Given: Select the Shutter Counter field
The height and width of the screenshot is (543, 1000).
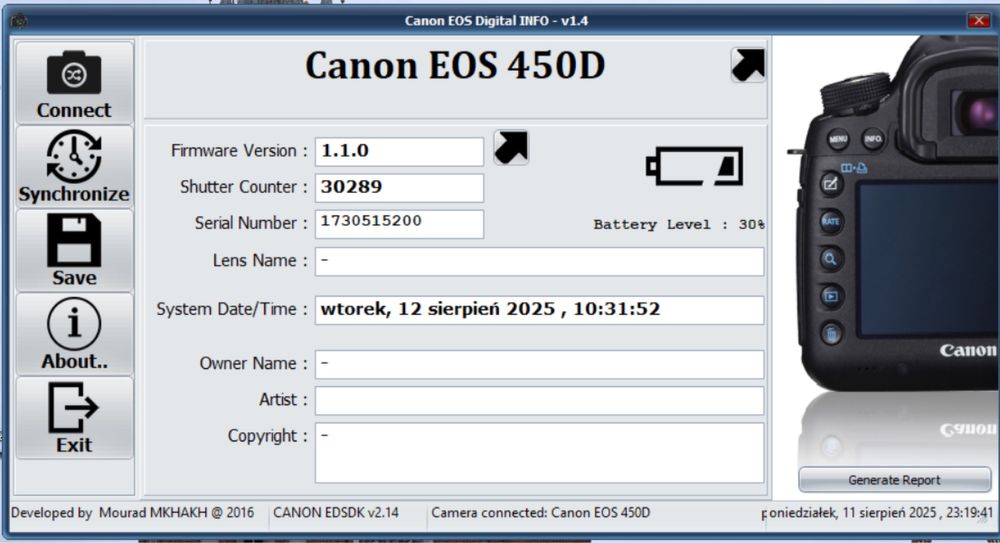Looking at the screenshot, I should (x=399, y=188).
